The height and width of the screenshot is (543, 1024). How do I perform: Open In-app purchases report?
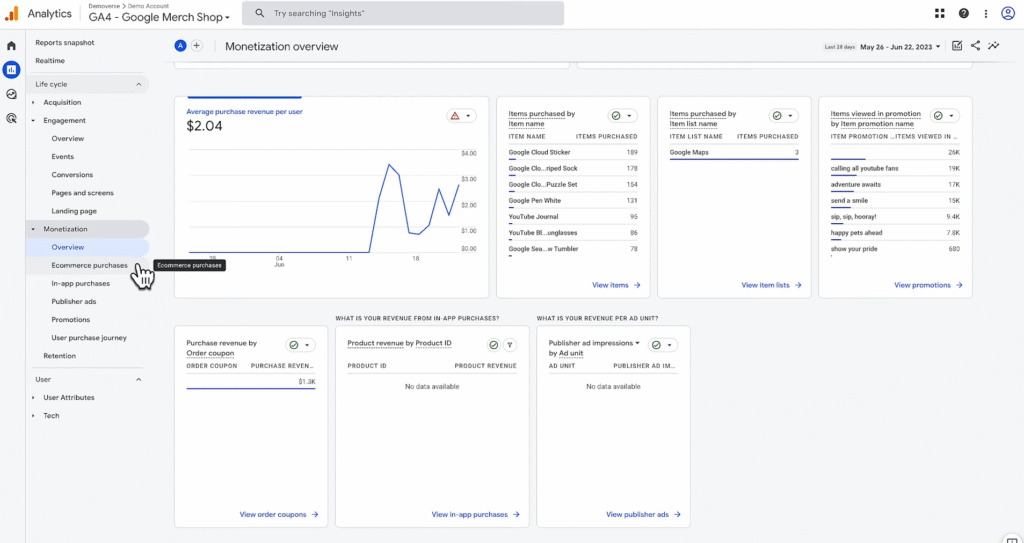click(x=80, y=284)
